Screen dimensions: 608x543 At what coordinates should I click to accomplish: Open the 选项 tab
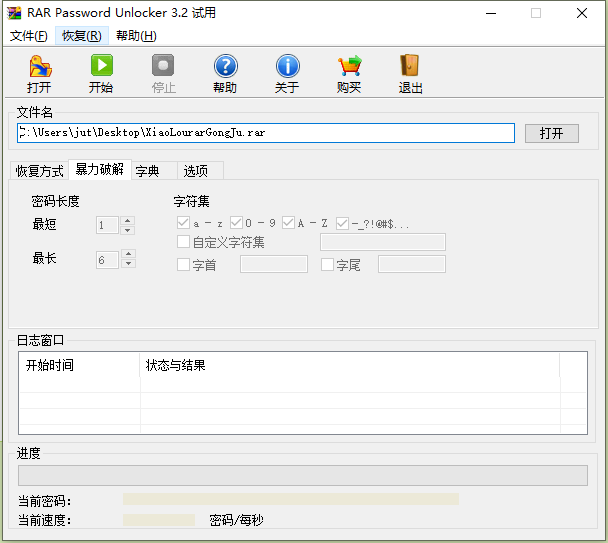tap(200, 171)
